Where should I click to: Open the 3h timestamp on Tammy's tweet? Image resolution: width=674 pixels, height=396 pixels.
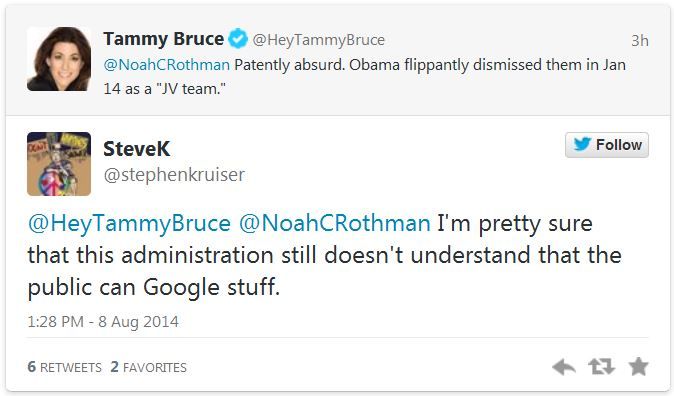click(640, 40)
